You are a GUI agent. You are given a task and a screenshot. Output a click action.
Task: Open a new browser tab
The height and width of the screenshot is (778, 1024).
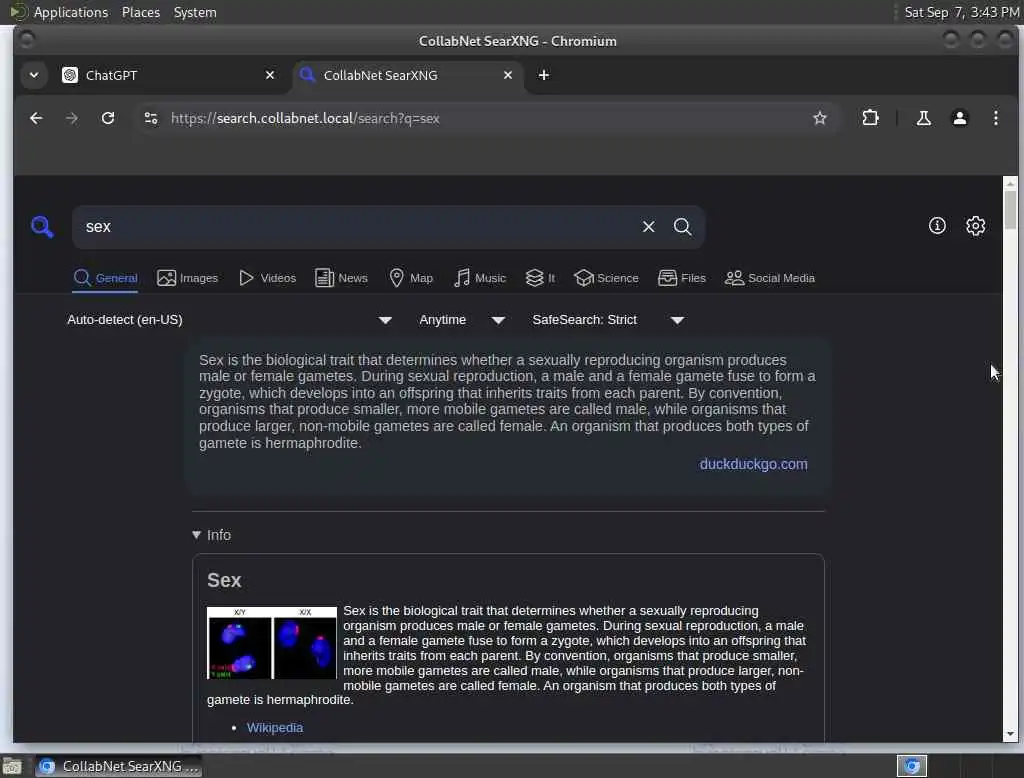click(543, 75)
